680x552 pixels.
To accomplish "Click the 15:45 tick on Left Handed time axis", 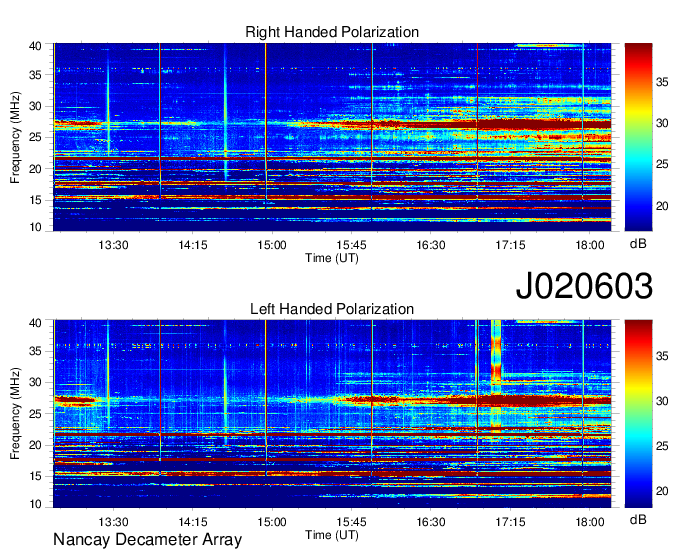I will (x=351, y=522).
